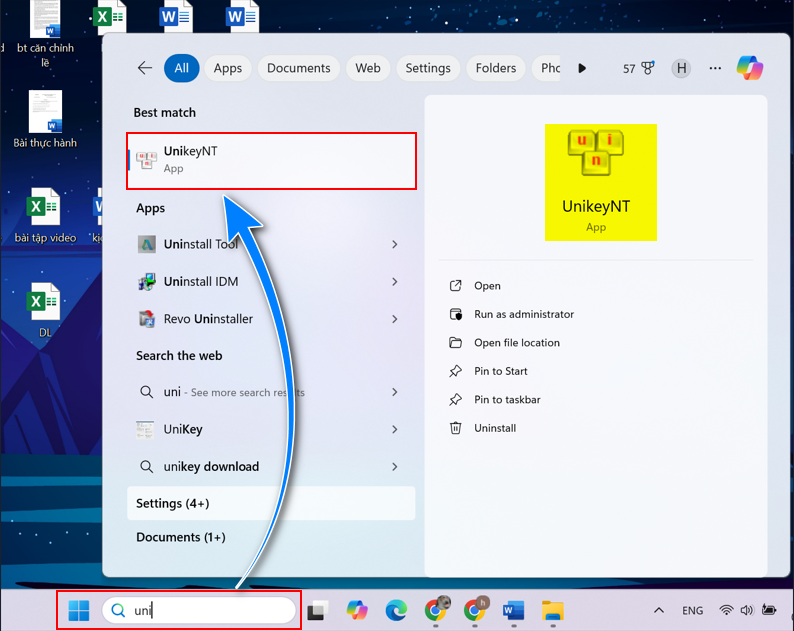Select Run as administrator
The height and width of the screenshot is (631, 794).
(523, 314)
